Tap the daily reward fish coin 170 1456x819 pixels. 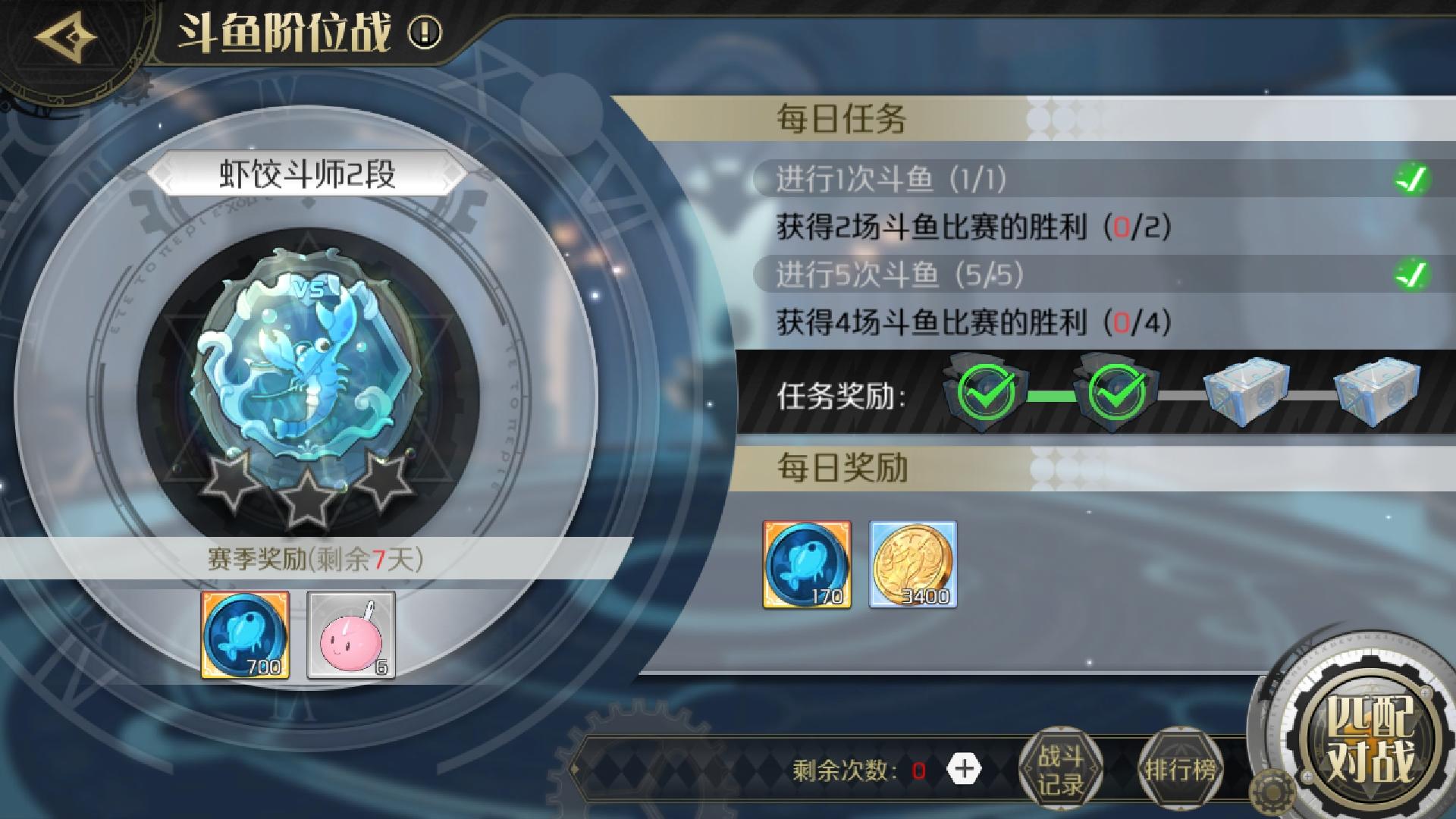[x=807, y=564]
